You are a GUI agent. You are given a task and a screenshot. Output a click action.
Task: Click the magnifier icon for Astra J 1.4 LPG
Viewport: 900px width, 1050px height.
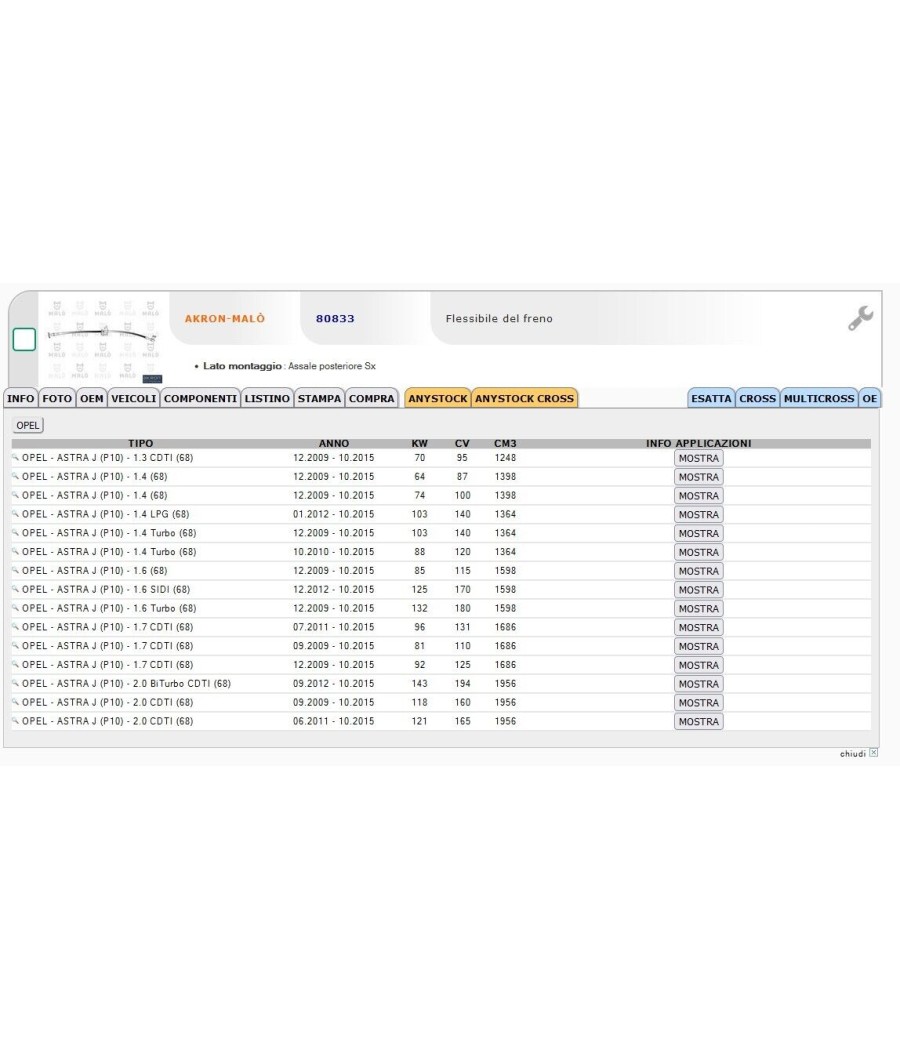click(15, 514)
